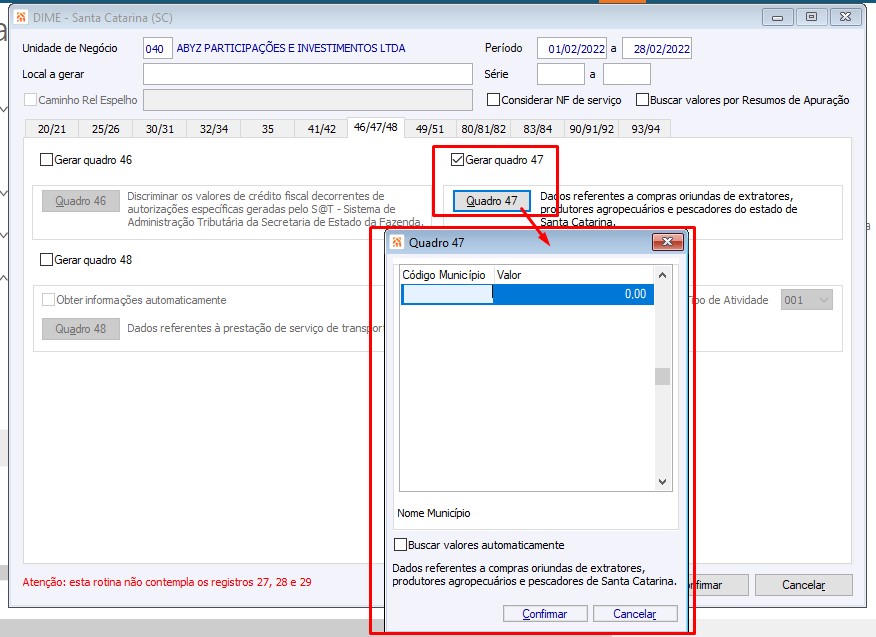Click the Quadro 46 button
The height and width of the screenshot is (637, 876).
[80, 201]
